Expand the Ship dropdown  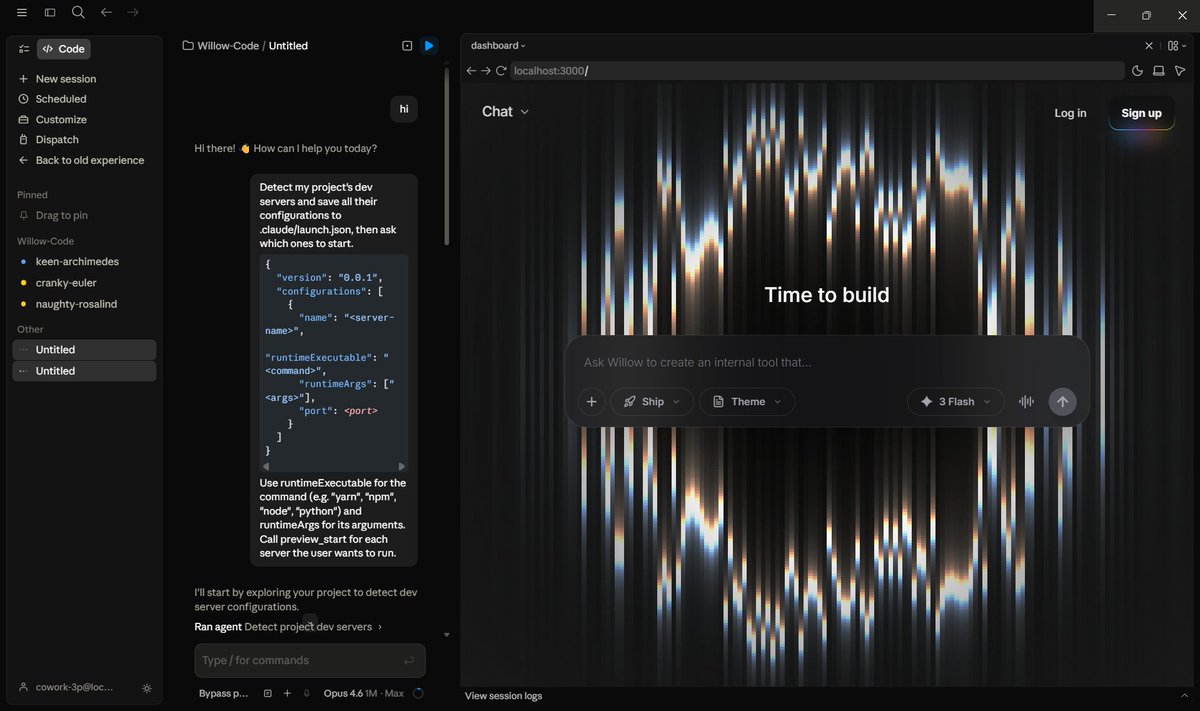click(x=651, y=401)
